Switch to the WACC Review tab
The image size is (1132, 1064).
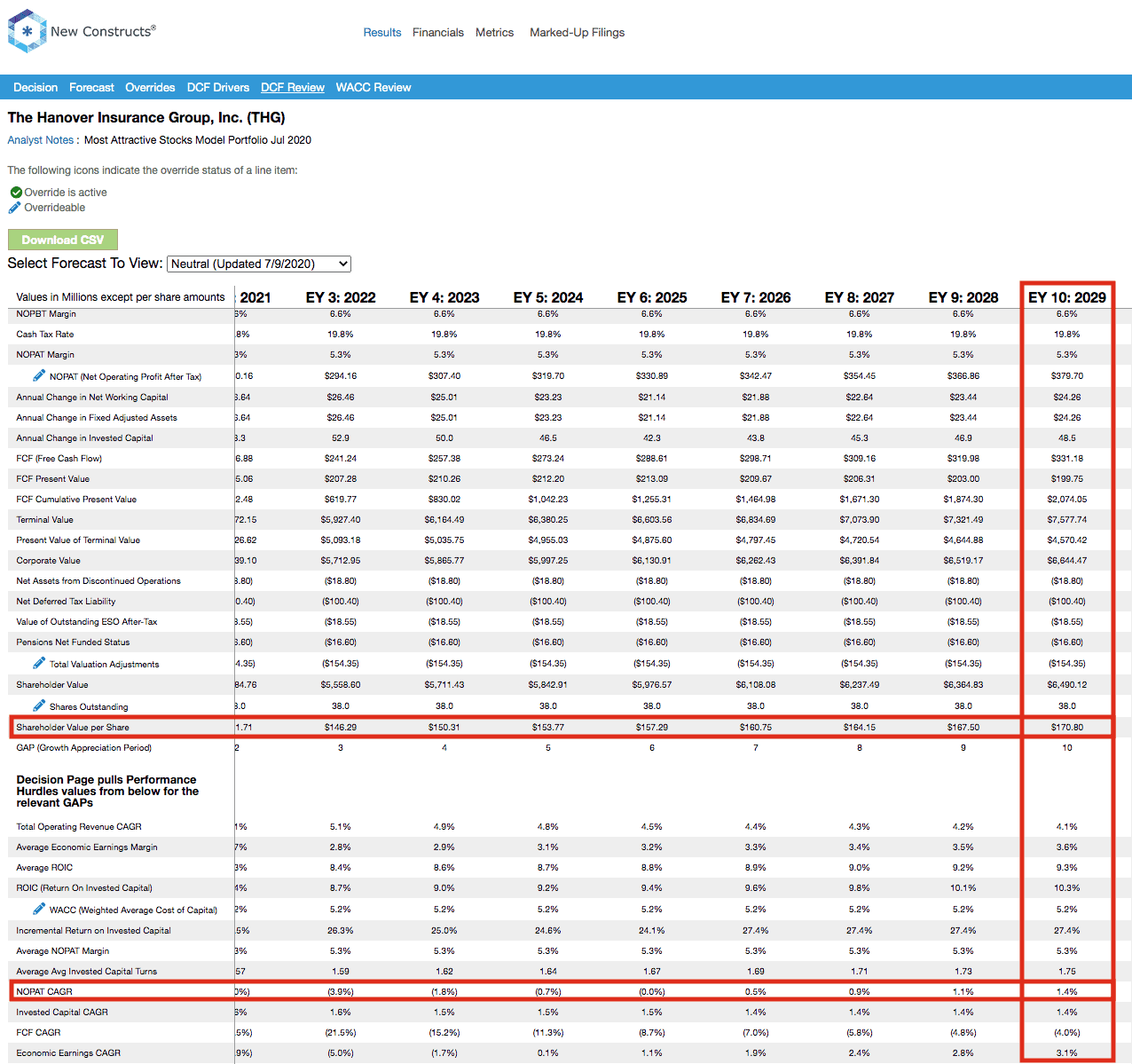pyautogui.click(x=373, y=87)
